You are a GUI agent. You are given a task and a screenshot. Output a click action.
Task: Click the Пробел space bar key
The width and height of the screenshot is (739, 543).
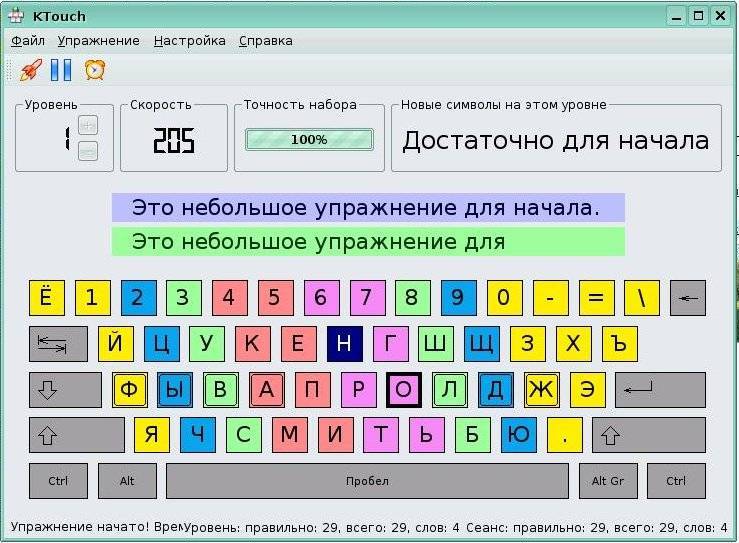368,481
